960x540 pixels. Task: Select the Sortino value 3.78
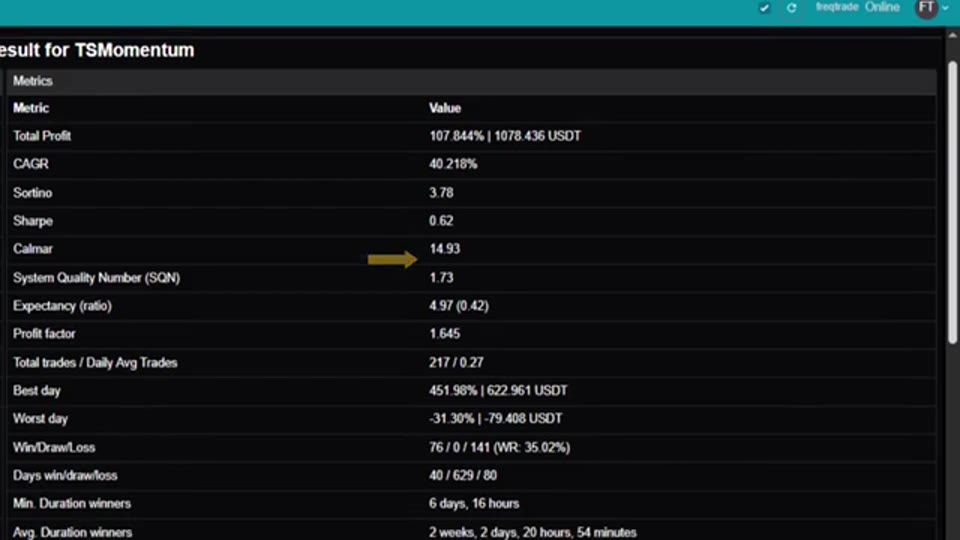[x=441, y=193]
